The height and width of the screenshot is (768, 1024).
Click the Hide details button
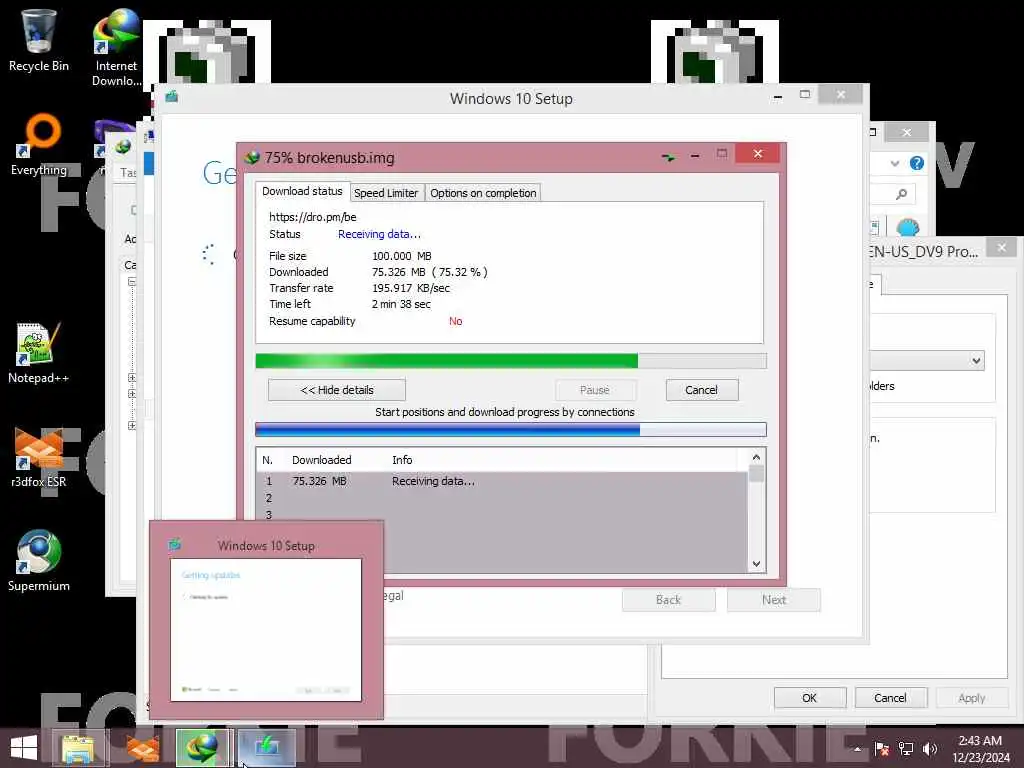[x=337, y=390]
